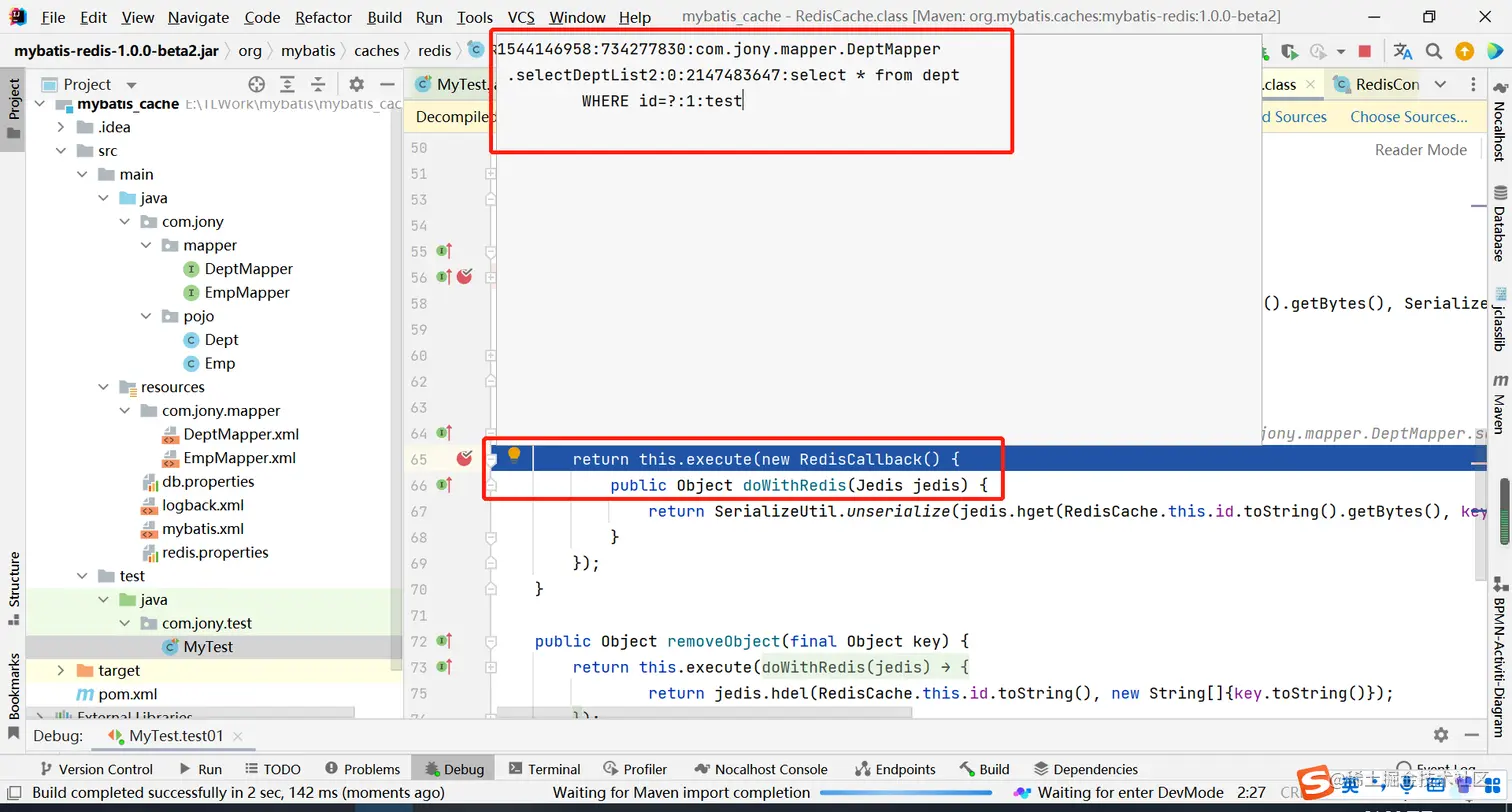The image size is (1512, 812).
Task: Select redis.properties in the project tree
Action: [215, 552]
